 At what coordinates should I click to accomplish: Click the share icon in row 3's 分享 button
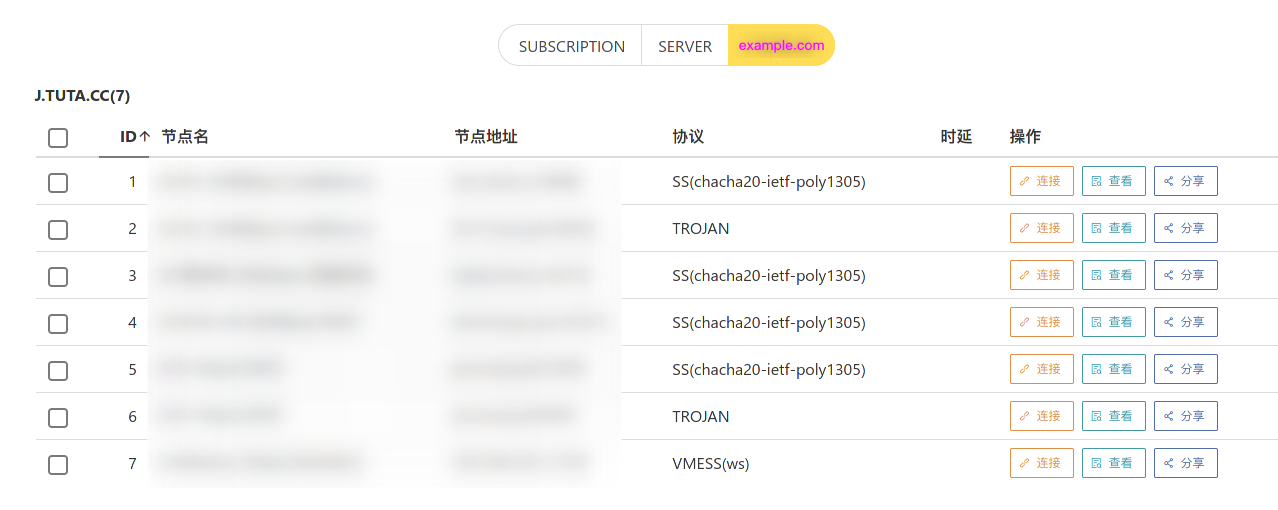pos(1168,275)
